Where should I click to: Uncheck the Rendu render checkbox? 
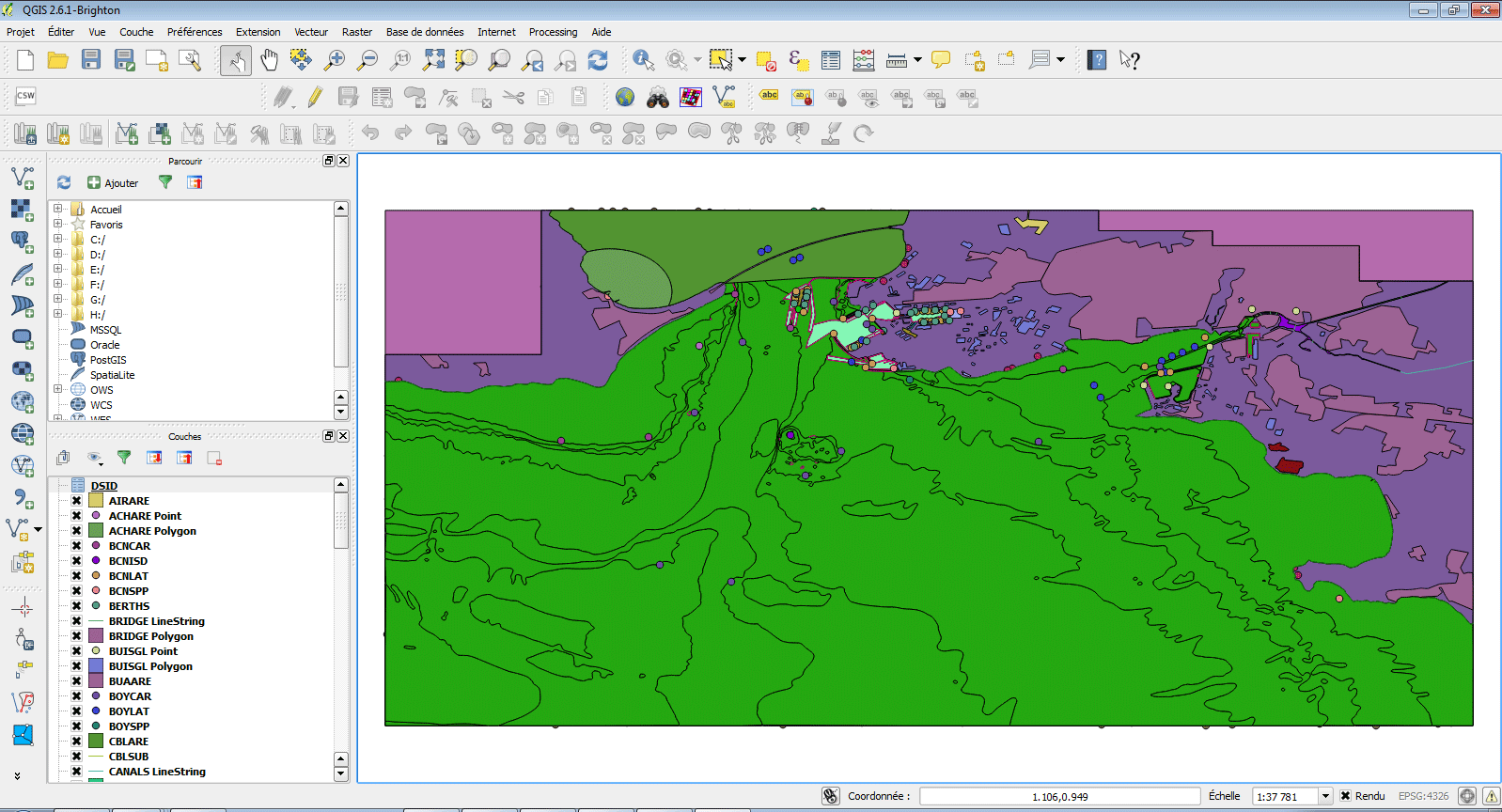coord(1346,796)
